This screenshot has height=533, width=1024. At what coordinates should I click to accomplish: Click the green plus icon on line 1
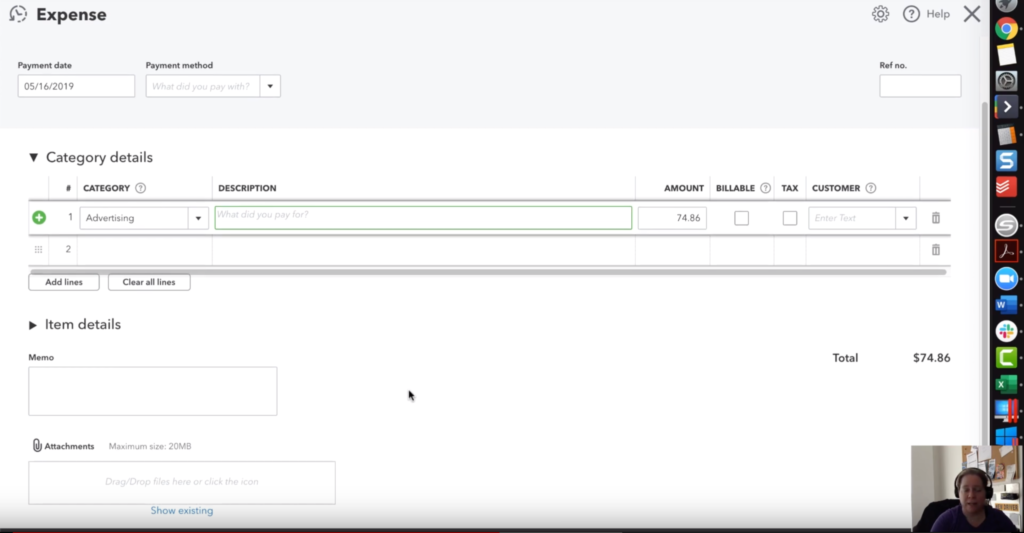(x=39, y=218)
